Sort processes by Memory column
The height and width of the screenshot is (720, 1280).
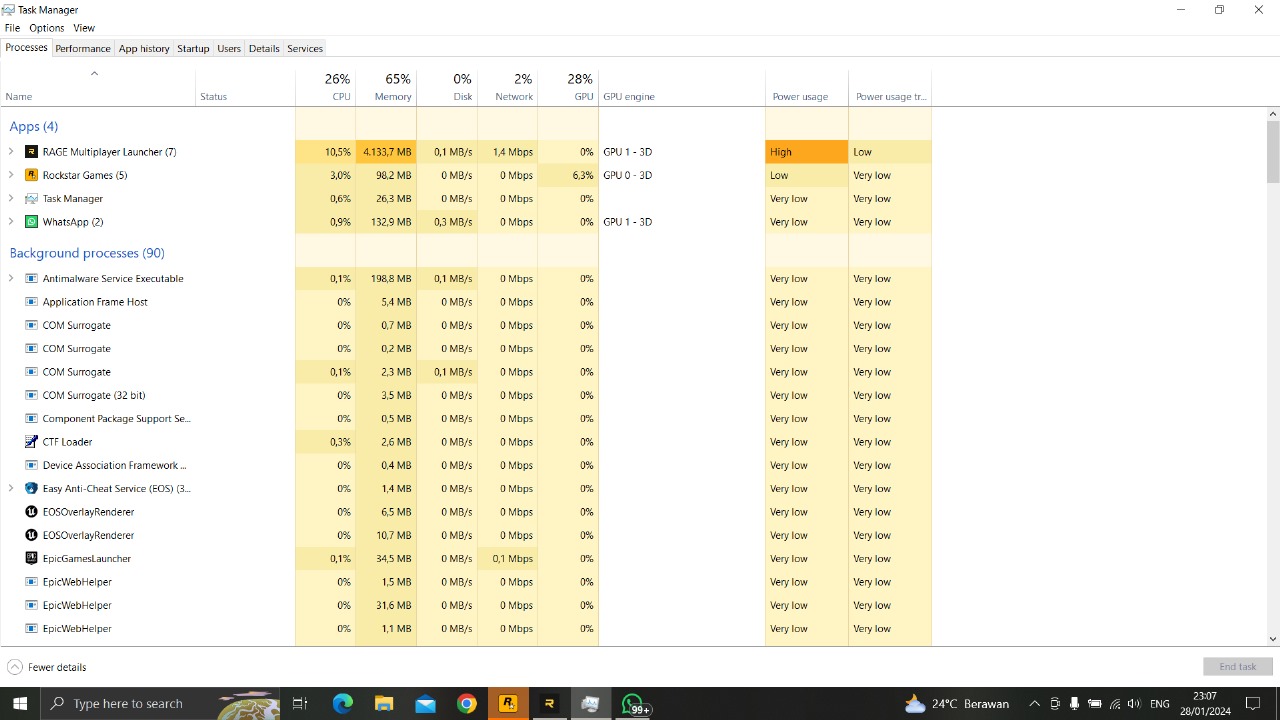[x=386, y=87]
